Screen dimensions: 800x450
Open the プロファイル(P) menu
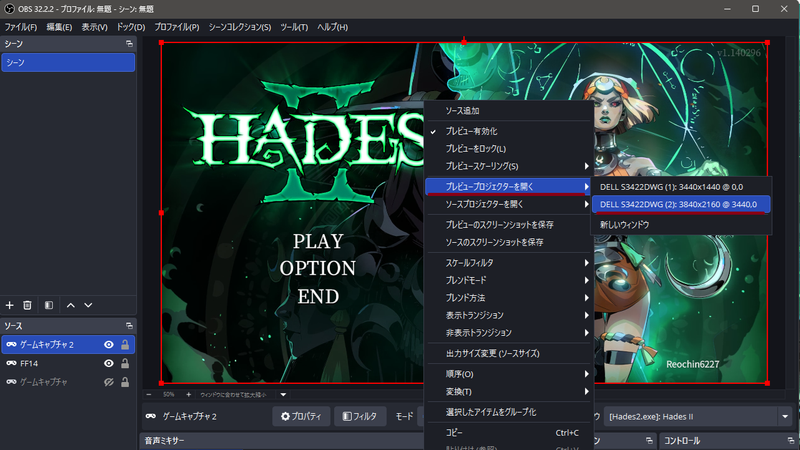tap(177, 27)
